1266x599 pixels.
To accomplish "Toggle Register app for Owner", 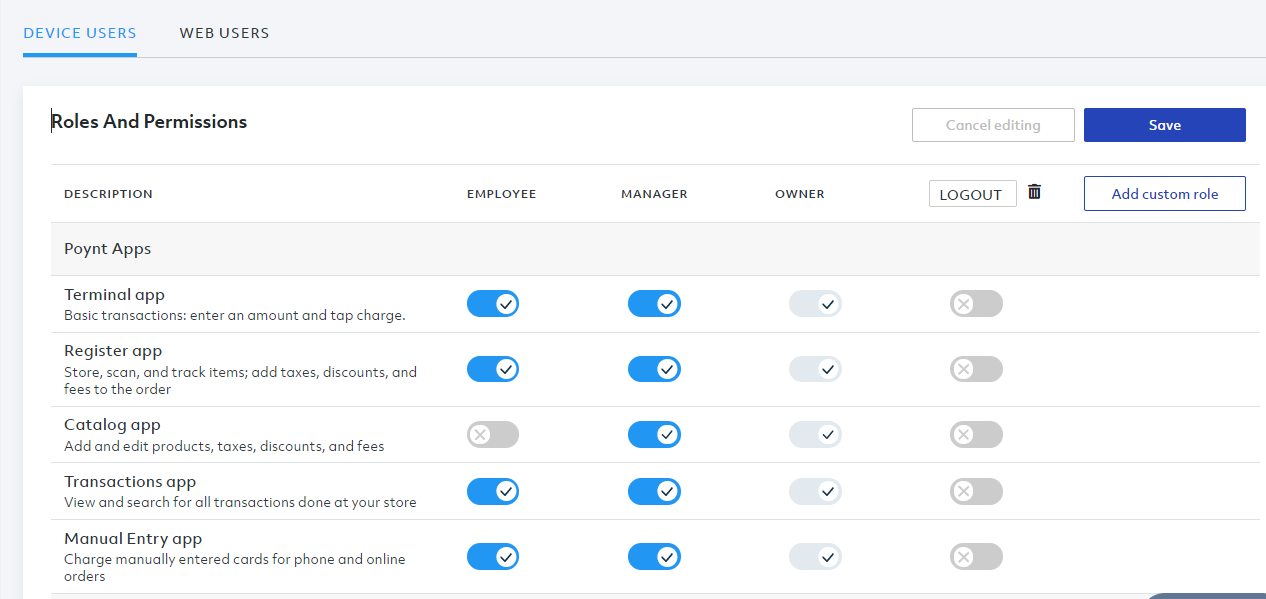I will click(815, 369).
